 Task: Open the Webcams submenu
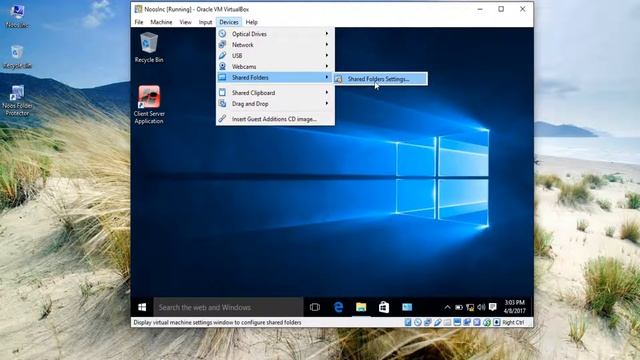[x=276, y=67]
